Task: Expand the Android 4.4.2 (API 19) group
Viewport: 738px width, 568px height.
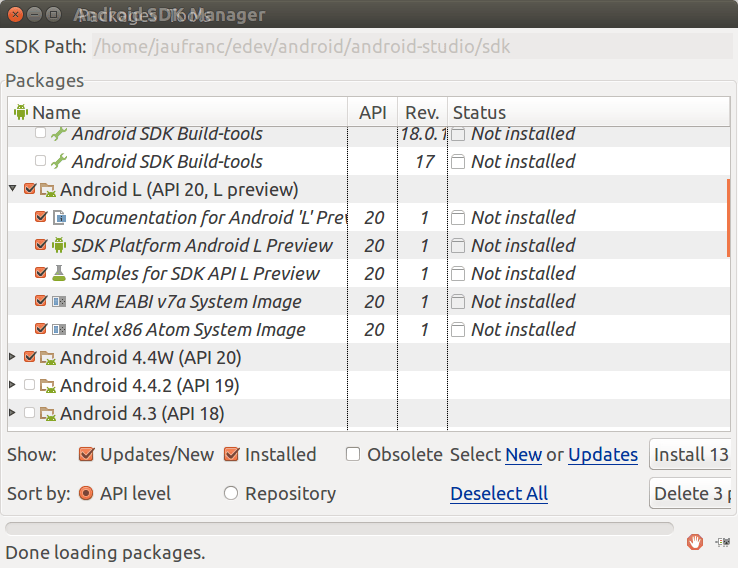Action: [x=13, y=385]
